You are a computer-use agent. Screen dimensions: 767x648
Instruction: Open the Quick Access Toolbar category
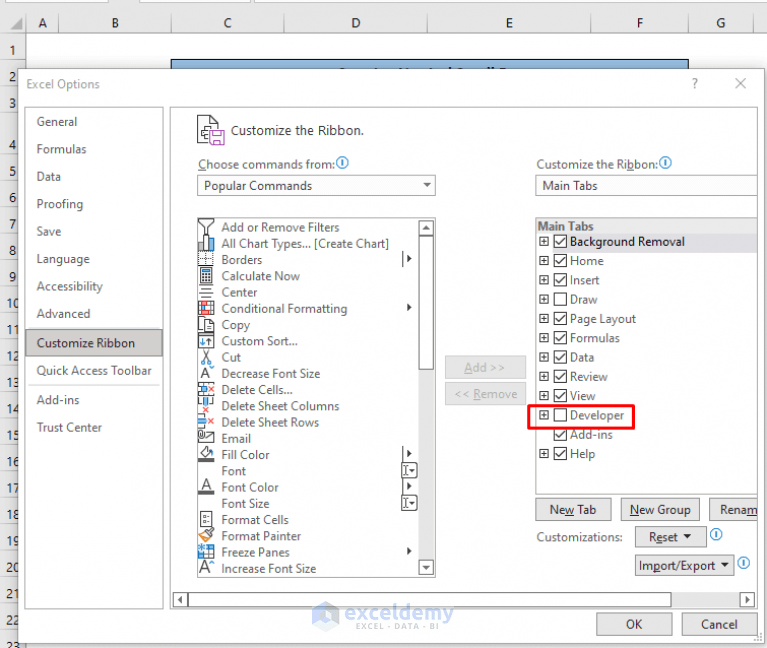pos(94,371)
